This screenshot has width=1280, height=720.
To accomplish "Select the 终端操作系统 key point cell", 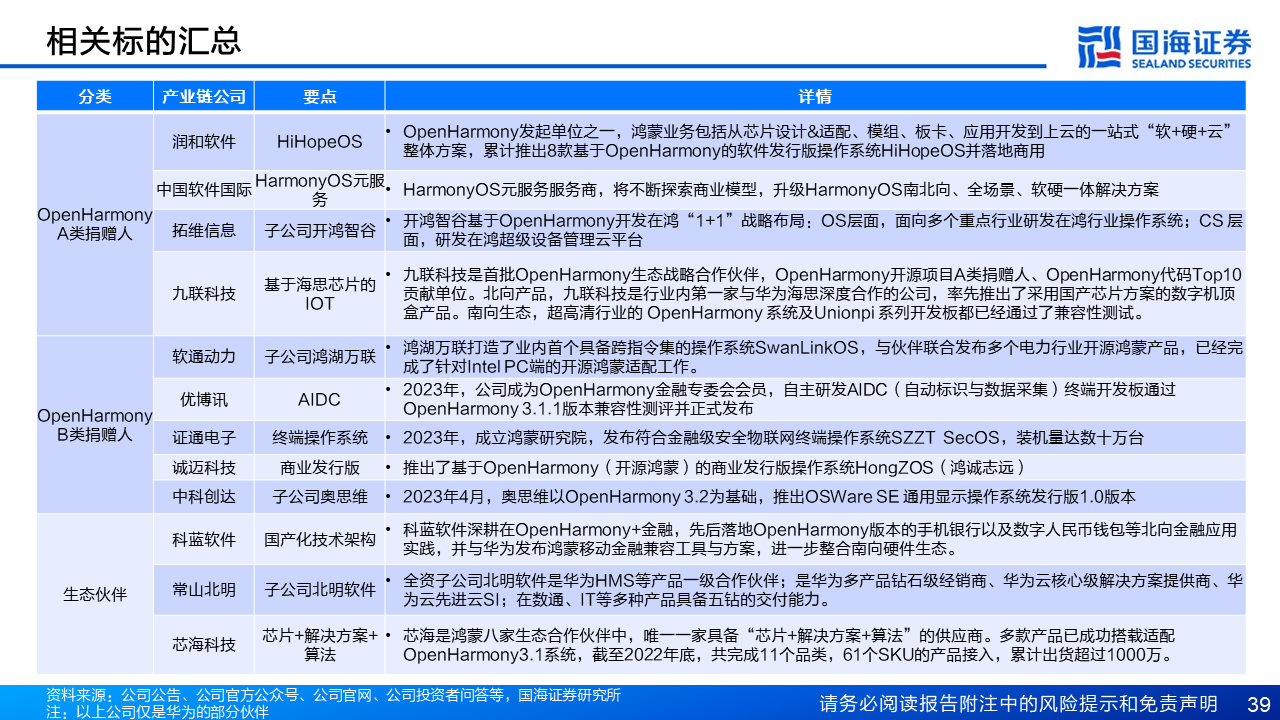I will [x=320, y=437].
